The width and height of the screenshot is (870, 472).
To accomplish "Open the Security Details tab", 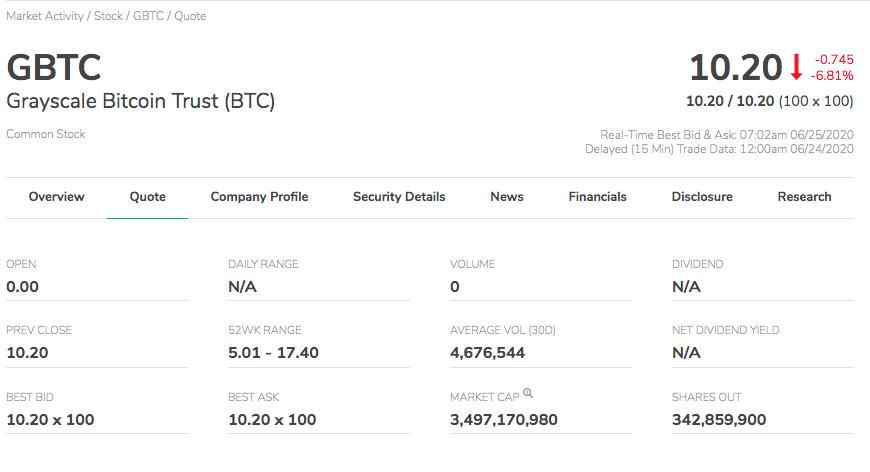I will pyautogui.click(x=399, y=197).
